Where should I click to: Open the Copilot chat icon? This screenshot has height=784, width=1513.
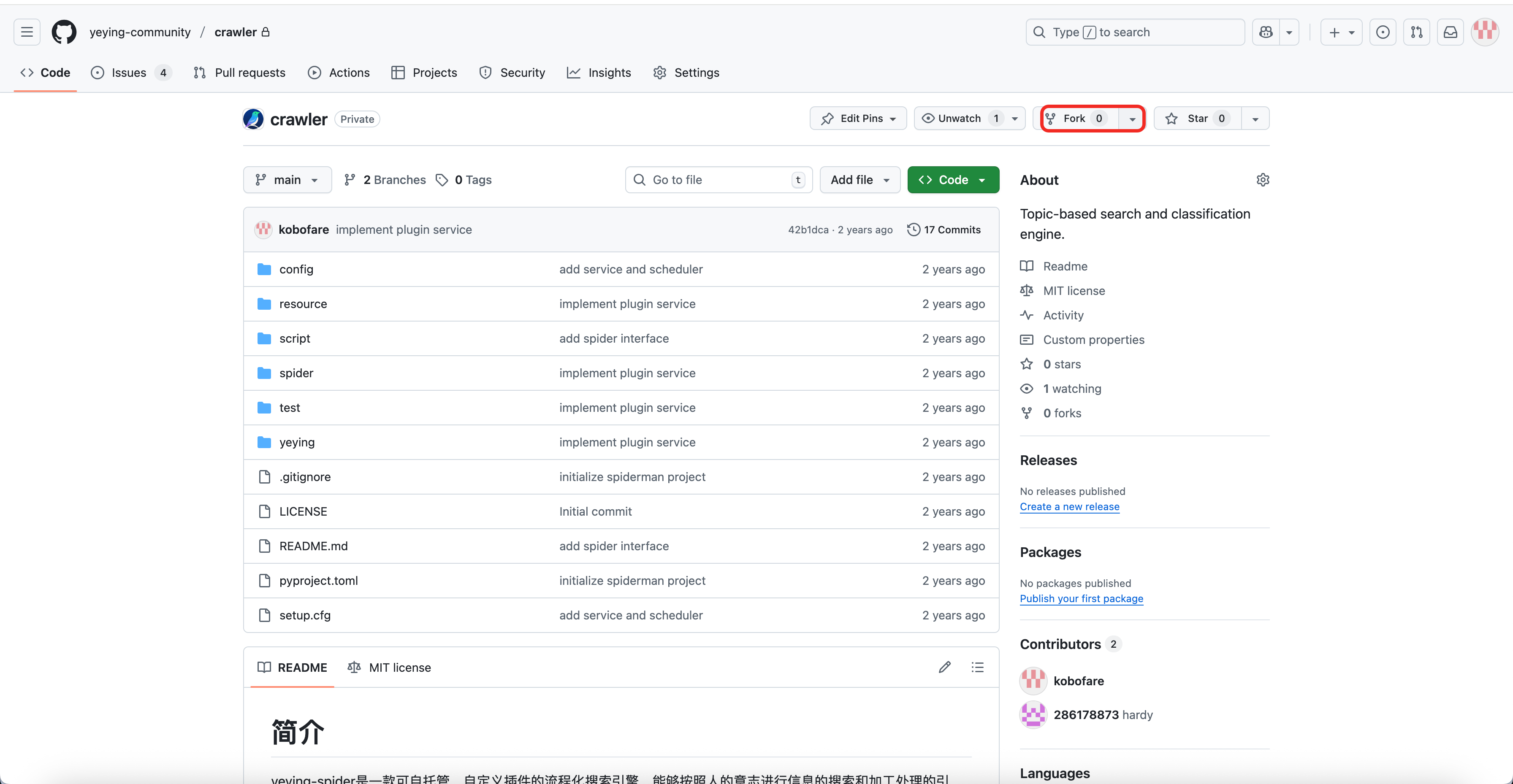pos(1266,32)
